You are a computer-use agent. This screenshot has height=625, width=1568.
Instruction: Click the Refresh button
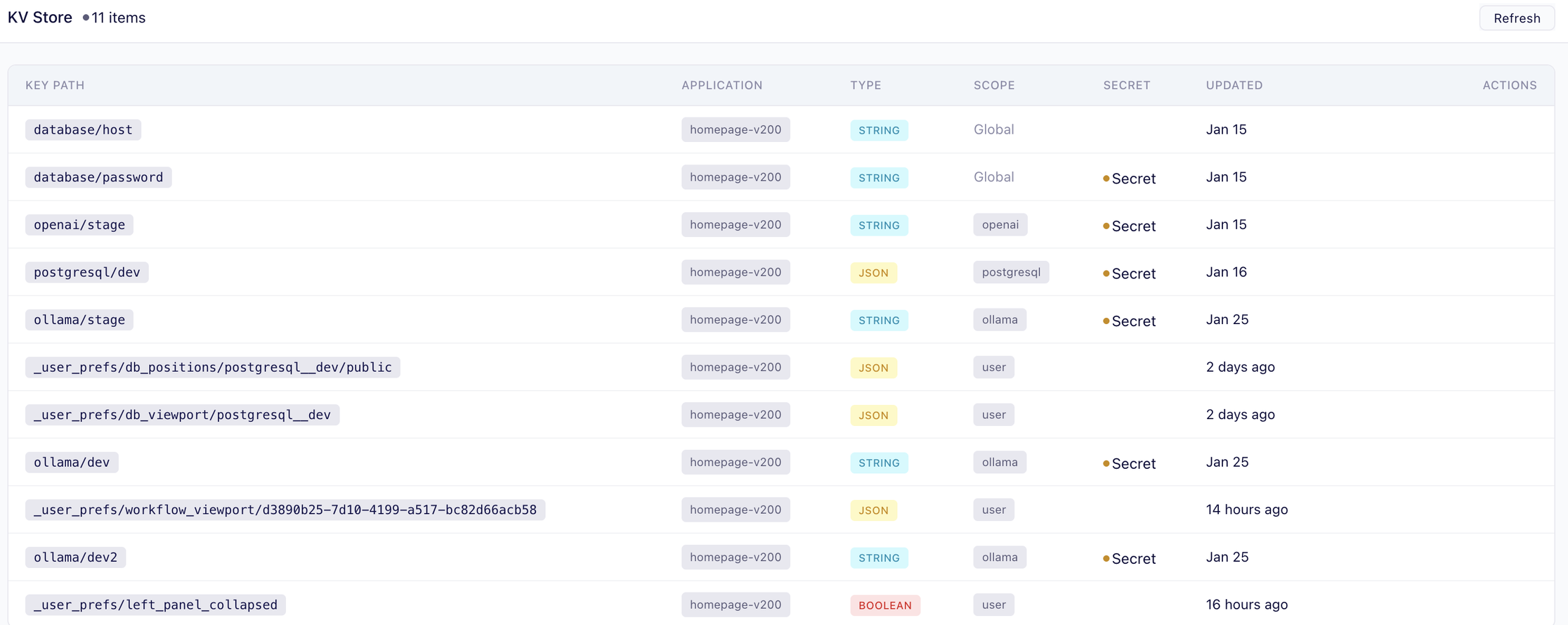(1516, 18)
